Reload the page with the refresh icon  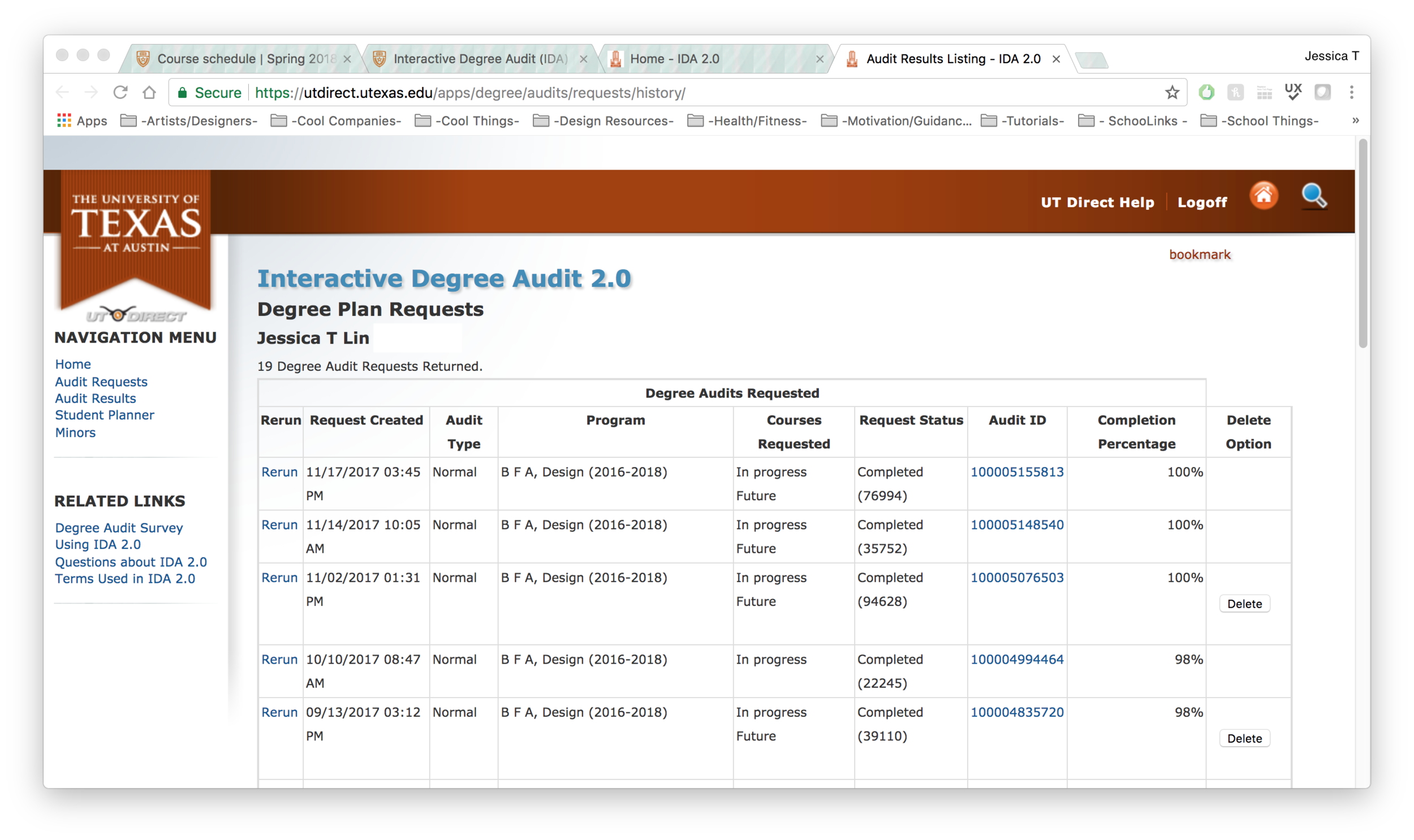120,92
